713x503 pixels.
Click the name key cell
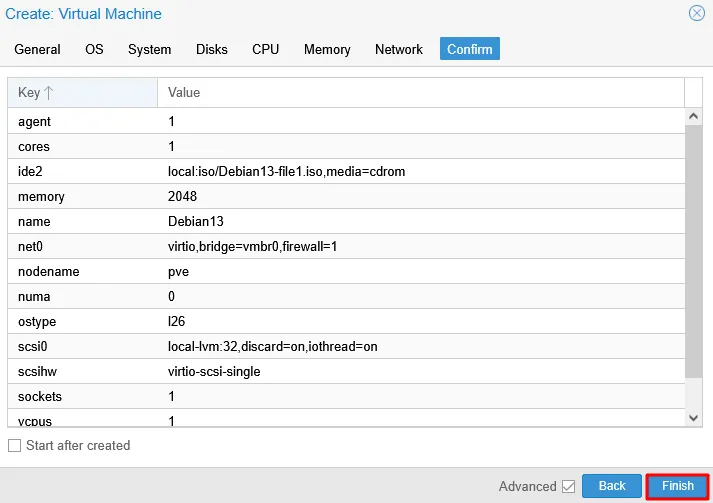coord(82,221)
